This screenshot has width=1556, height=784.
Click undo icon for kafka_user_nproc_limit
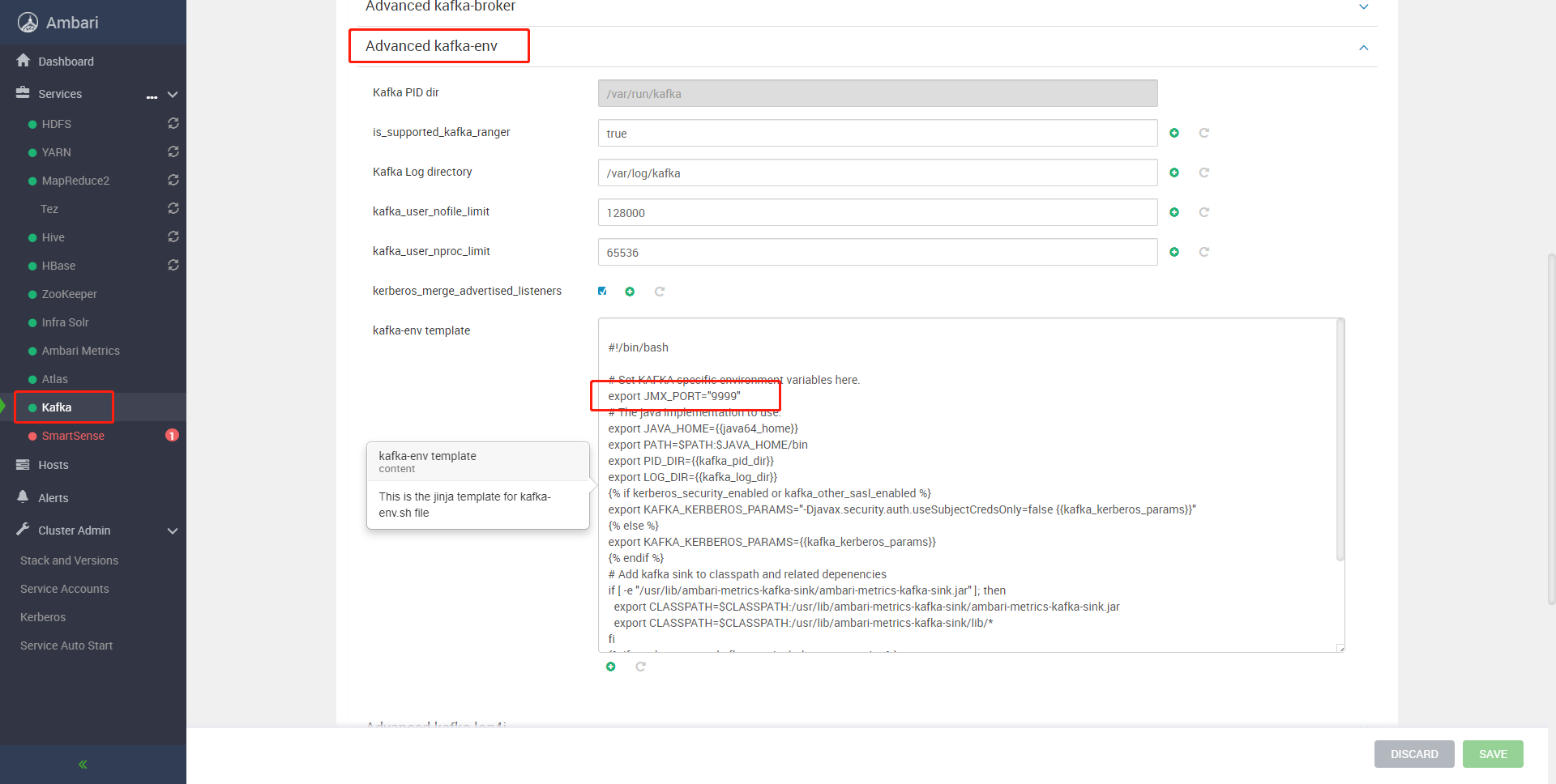pos(1204,252)
